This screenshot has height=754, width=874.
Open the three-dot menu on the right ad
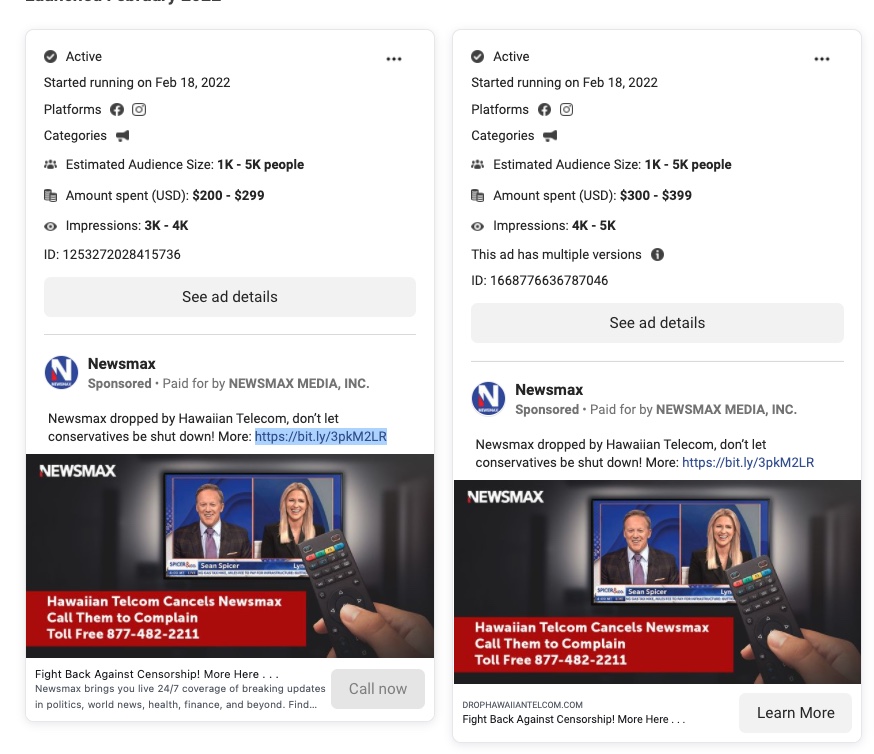click(x=822, y=58)
